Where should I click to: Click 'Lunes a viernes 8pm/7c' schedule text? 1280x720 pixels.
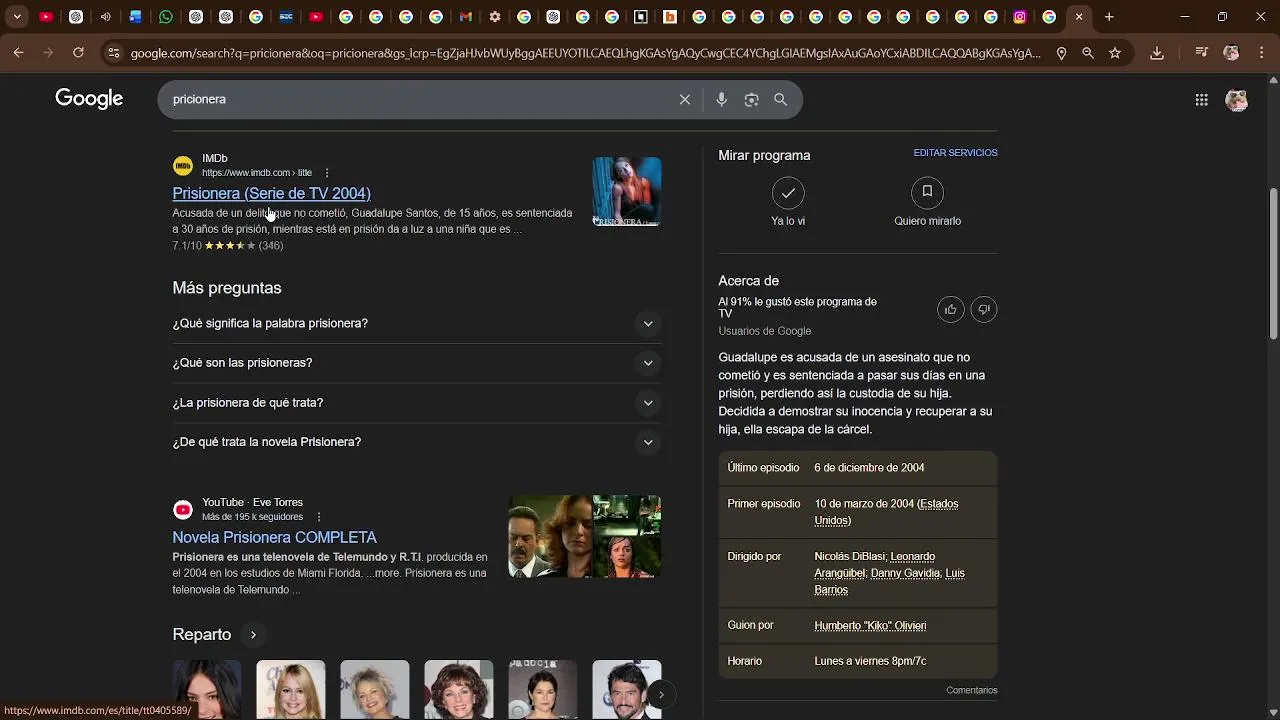coord(870,662)
